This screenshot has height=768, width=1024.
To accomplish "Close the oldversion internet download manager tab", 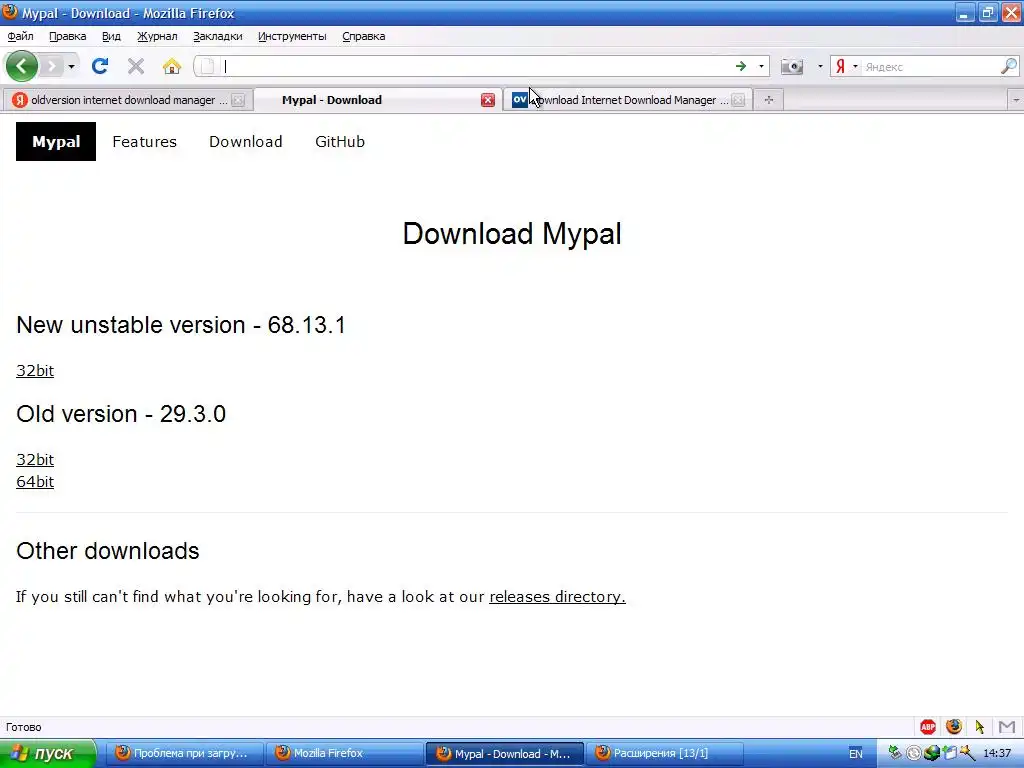I will tap(238, 100).
